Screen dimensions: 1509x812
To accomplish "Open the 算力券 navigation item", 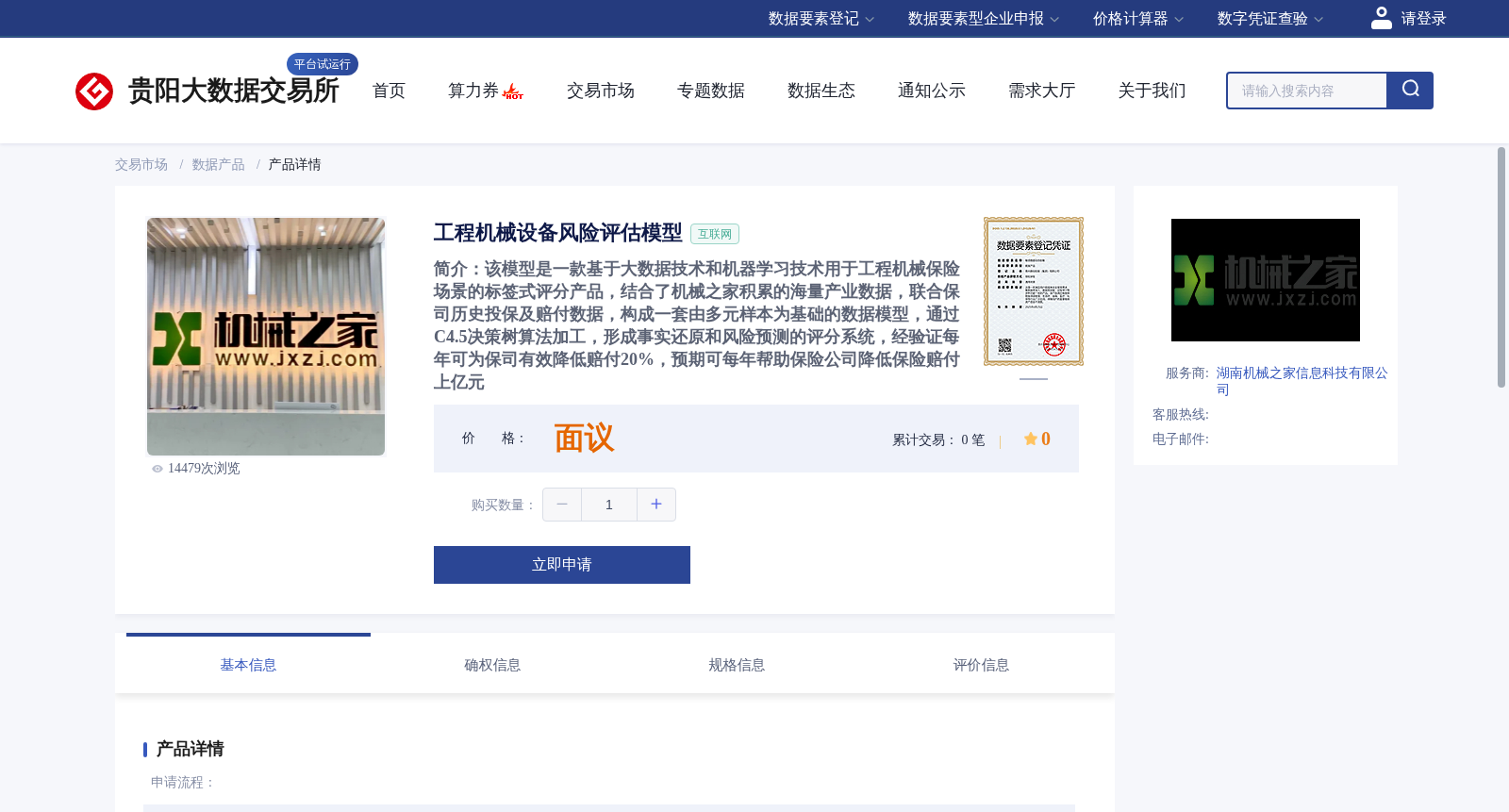I will [x=473, y=91].
